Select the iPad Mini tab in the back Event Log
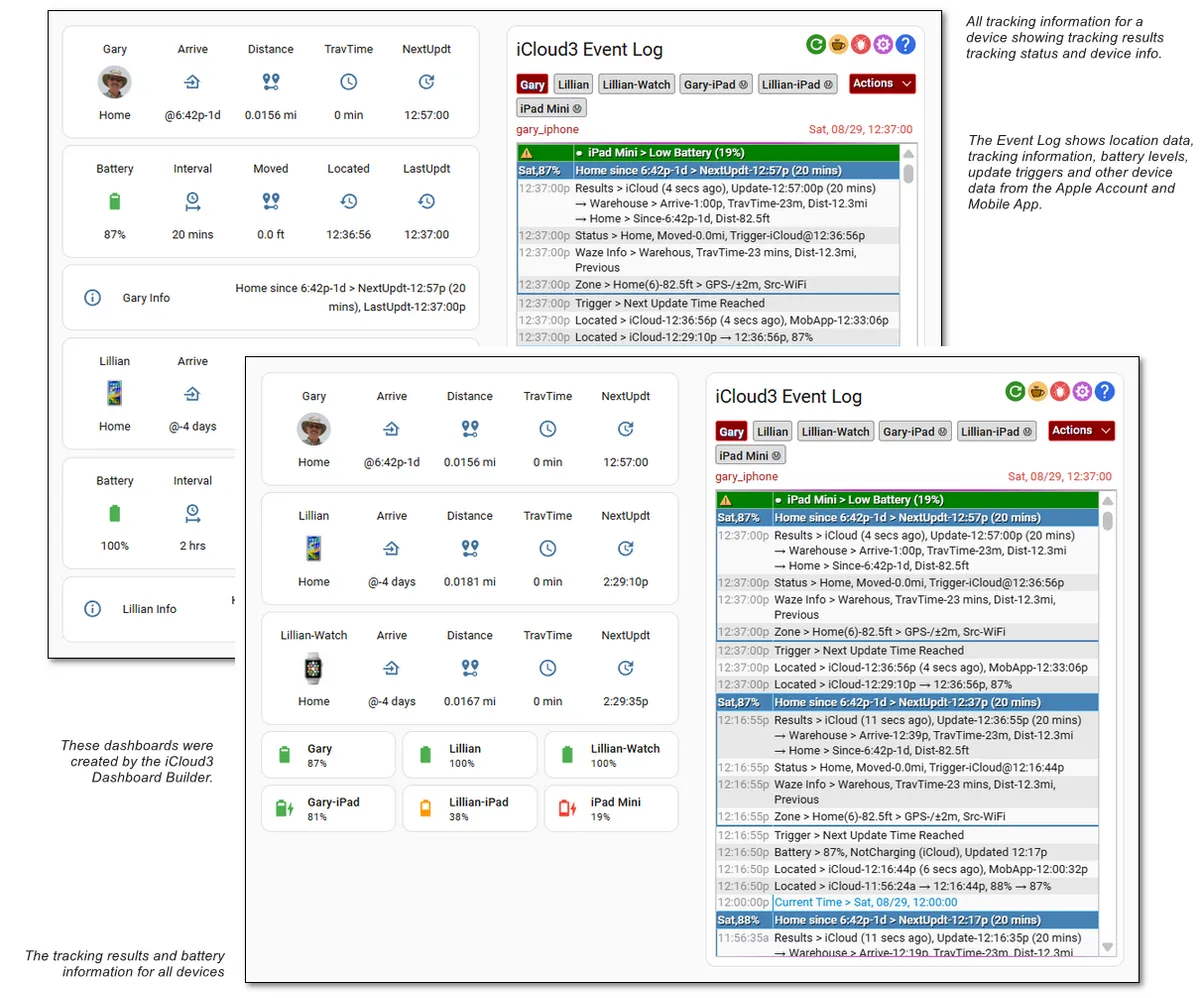The height and width of the screenshot is (998, 1200). point(552,108)
